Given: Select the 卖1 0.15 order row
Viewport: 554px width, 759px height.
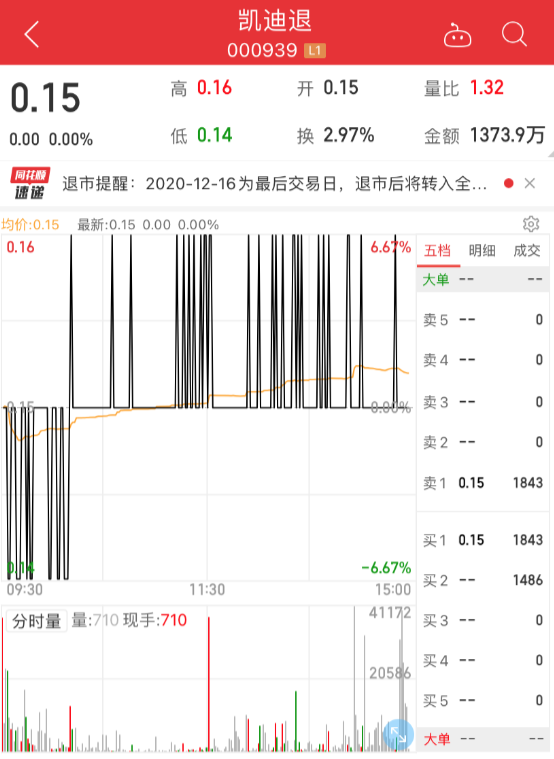Looking at the screenshot, I should pos(483,483).
